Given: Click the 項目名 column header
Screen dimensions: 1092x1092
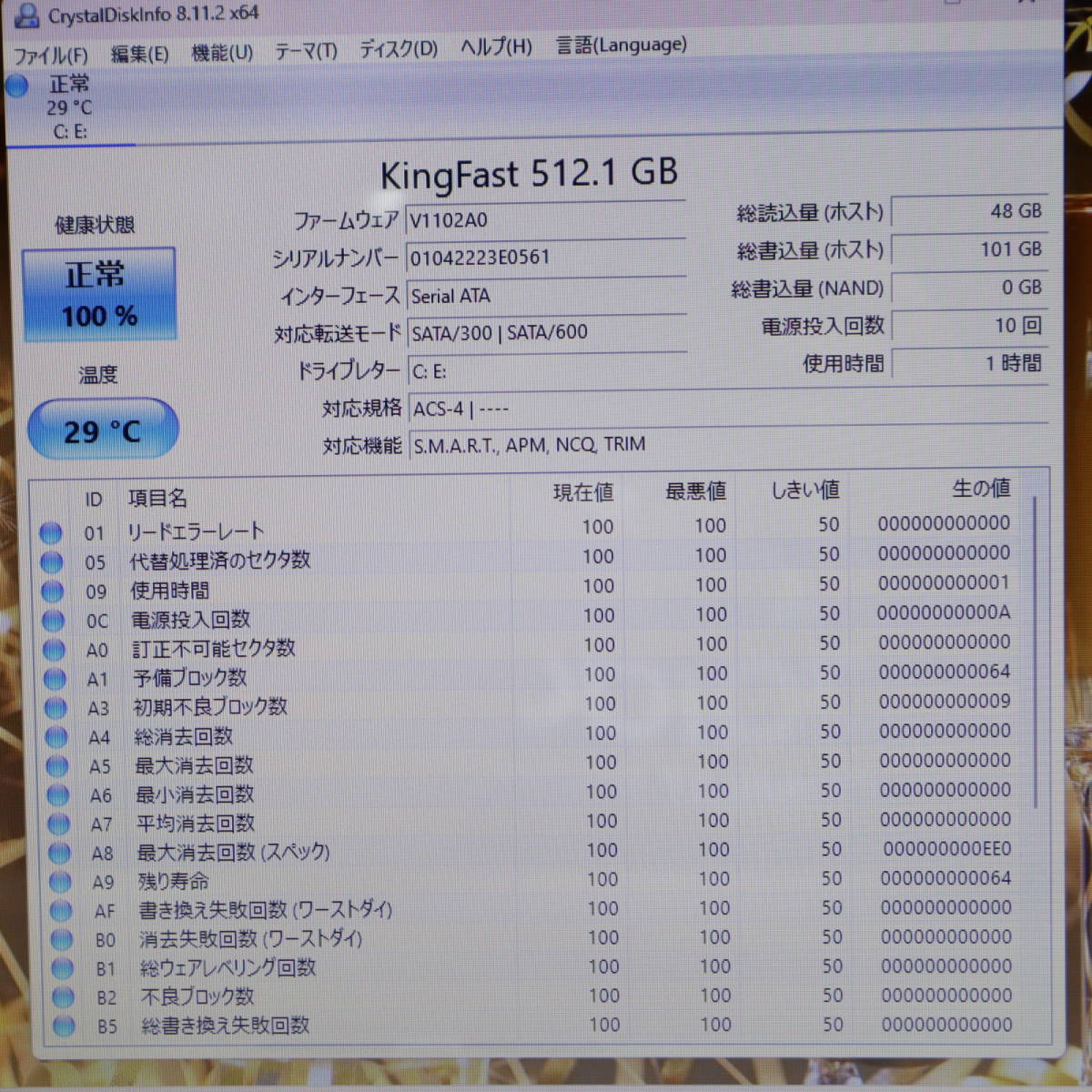Looking at the screenshot, I should (157, 498).
